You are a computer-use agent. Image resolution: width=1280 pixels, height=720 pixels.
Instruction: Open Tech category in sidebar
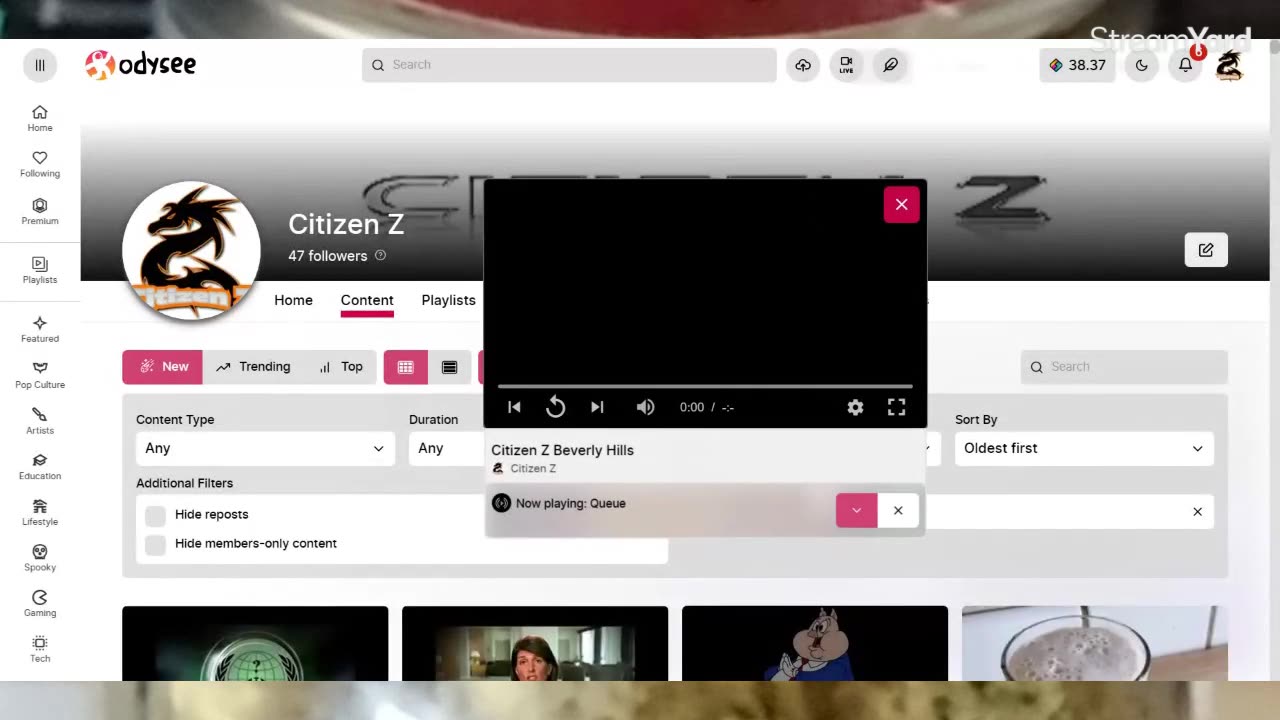point(40,650)
